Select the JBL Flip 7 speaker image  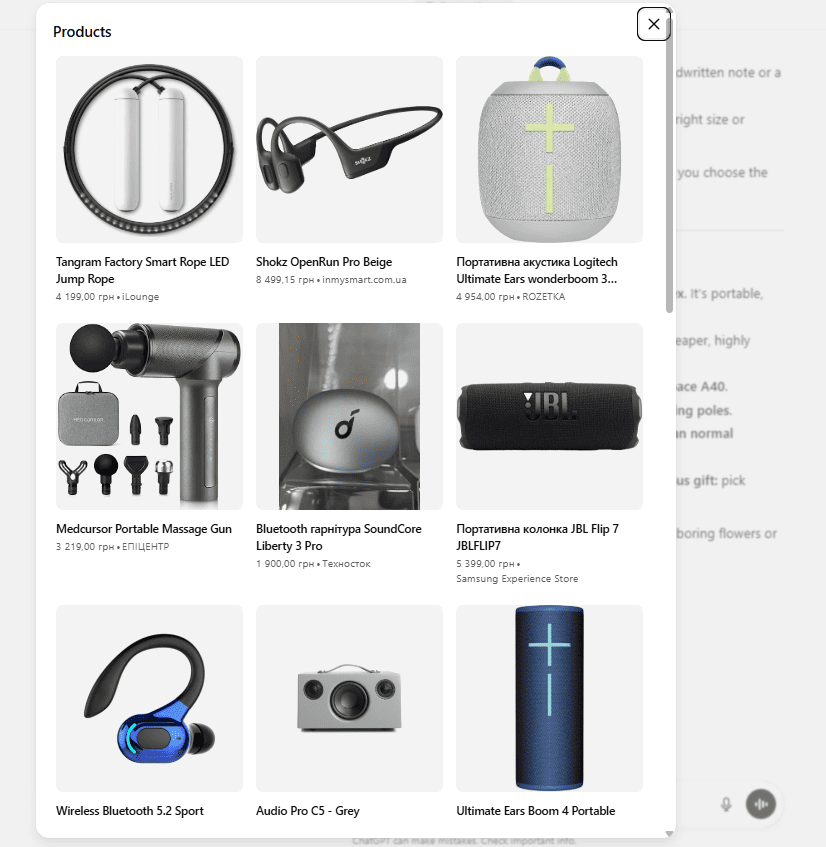pyautogui.click(x=549, y=416)
